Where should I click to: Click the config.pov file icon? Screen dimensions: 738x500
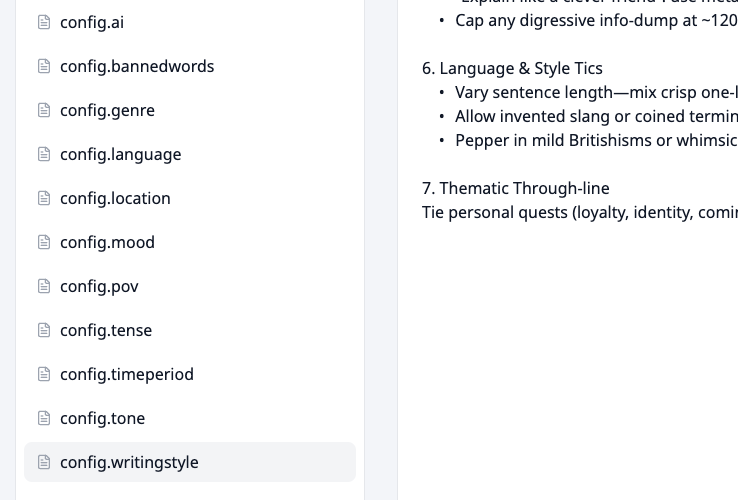(44, 286)
